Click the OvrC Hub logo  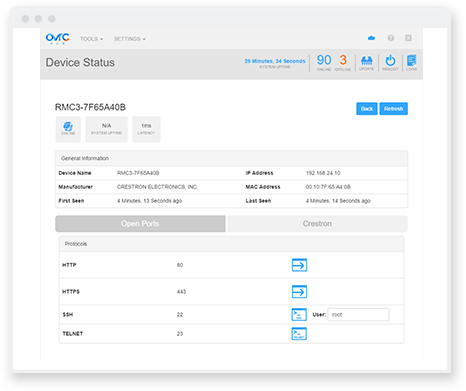coord(57,38)
